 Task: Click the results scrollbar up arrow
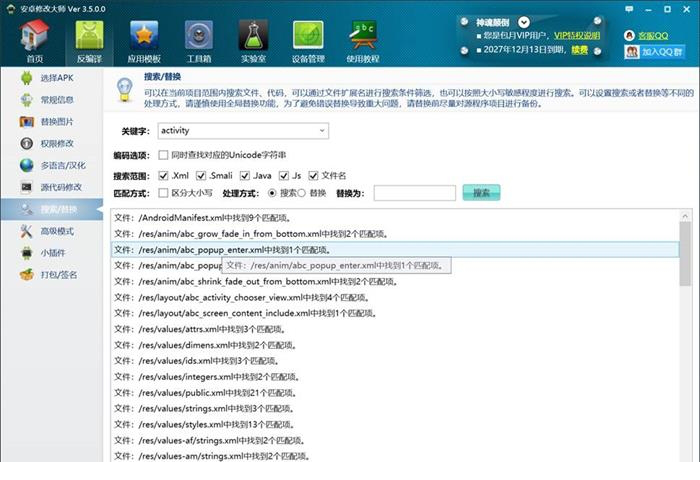point(685,217)
